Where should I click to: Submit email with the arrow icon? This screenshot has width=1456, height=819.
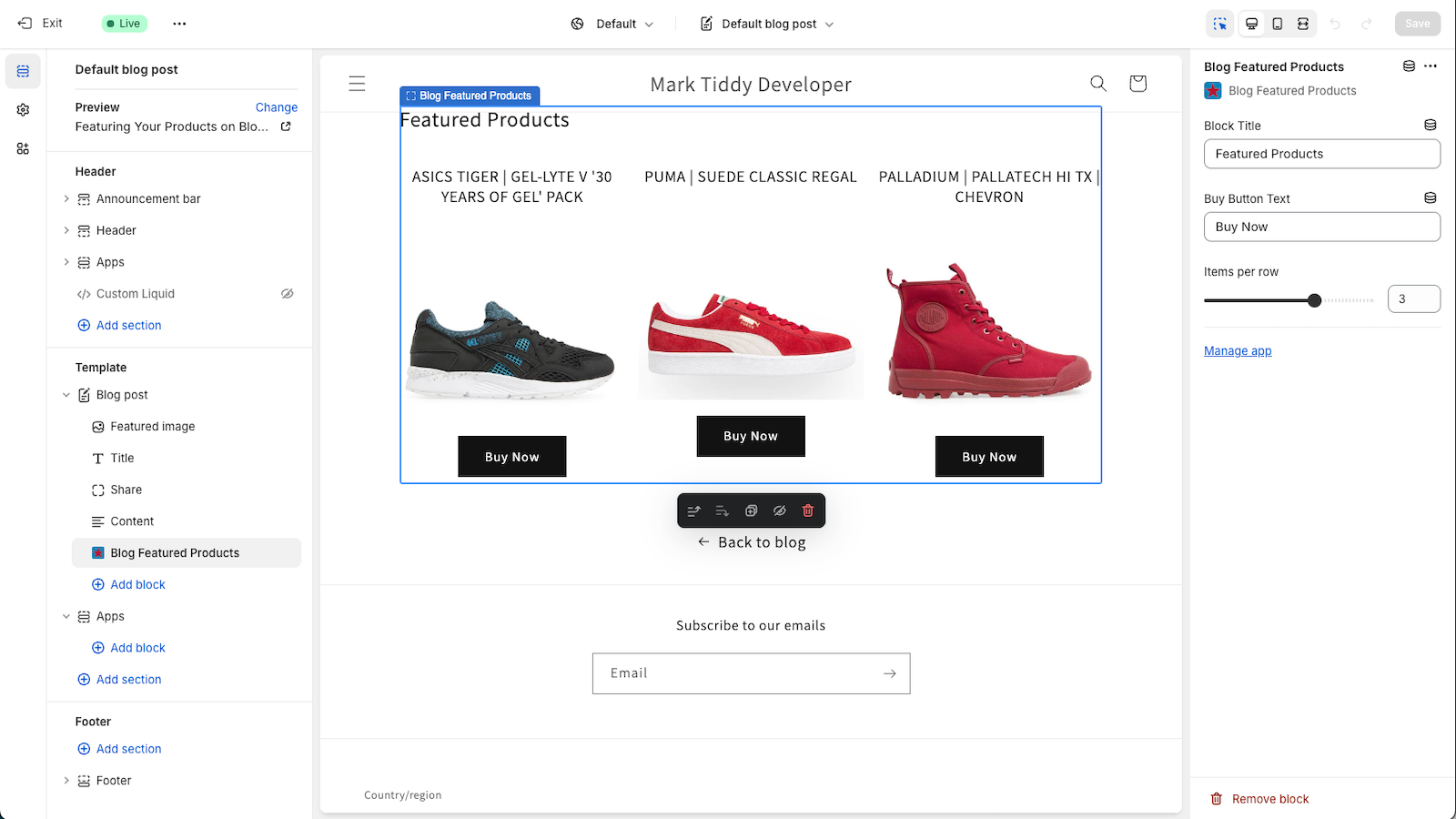[890, 673]
